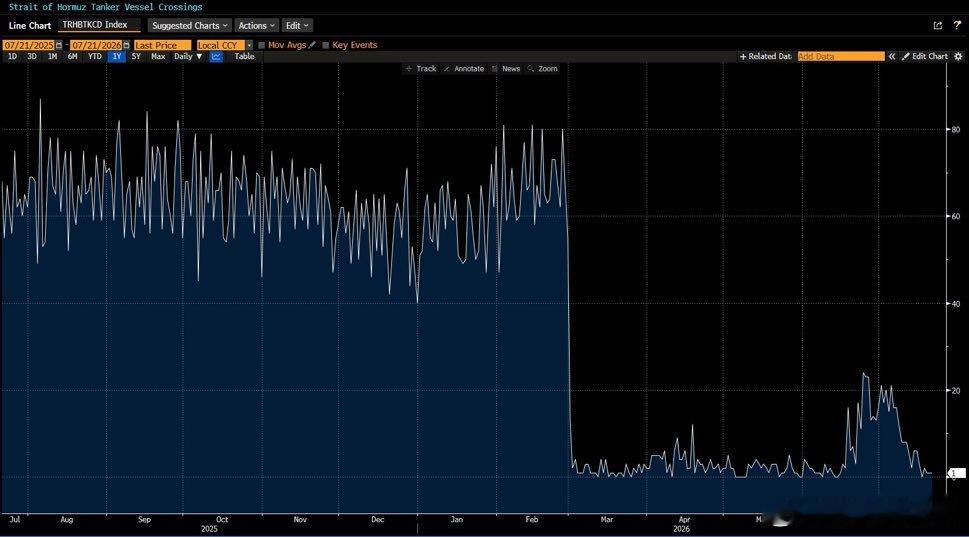
Task: Open the help question mark icon
Action: (x=957, y=25)
